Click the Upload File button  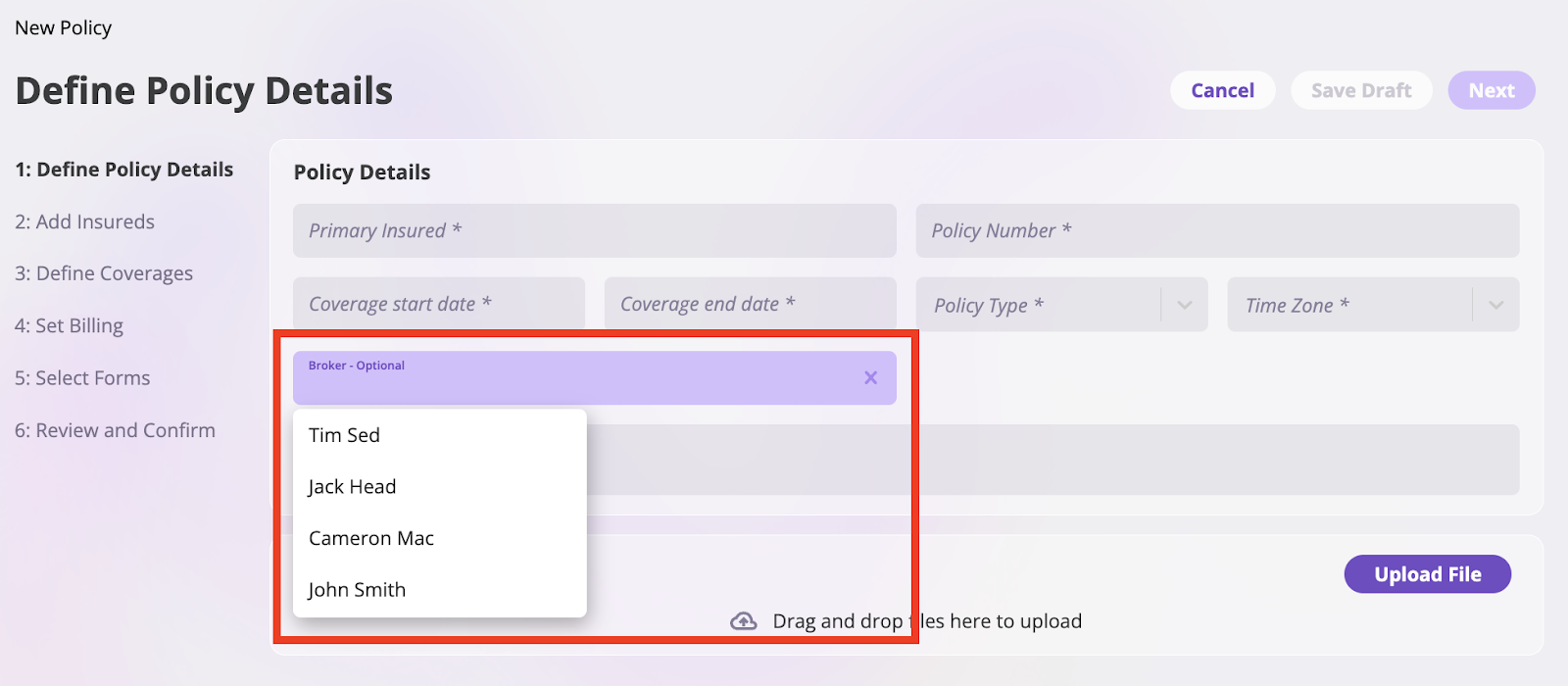1428,574
